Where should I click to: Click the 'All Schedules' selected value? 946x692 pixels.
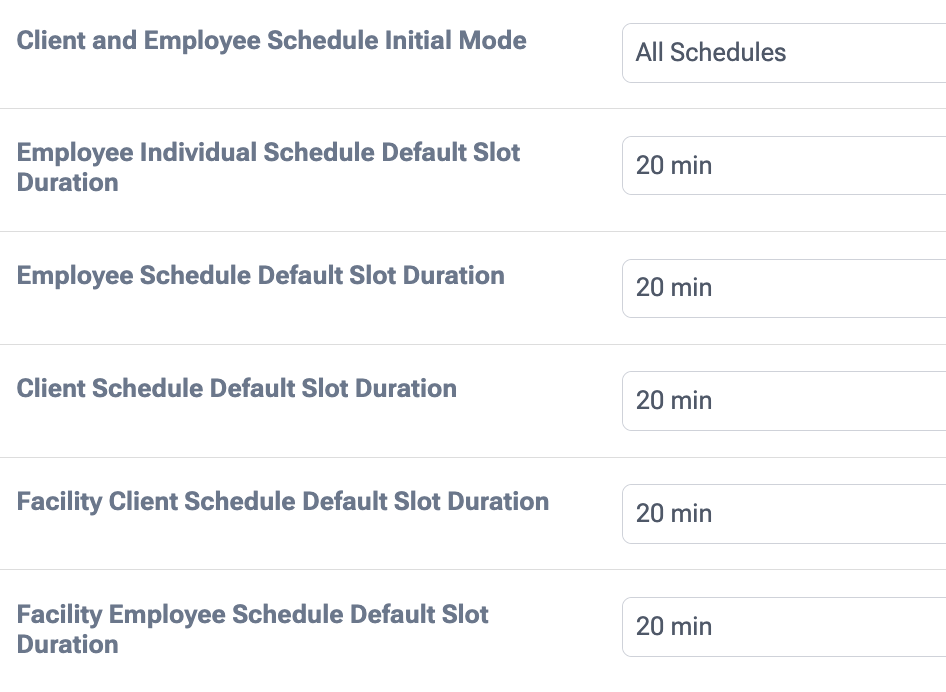[x=711, y=53]
